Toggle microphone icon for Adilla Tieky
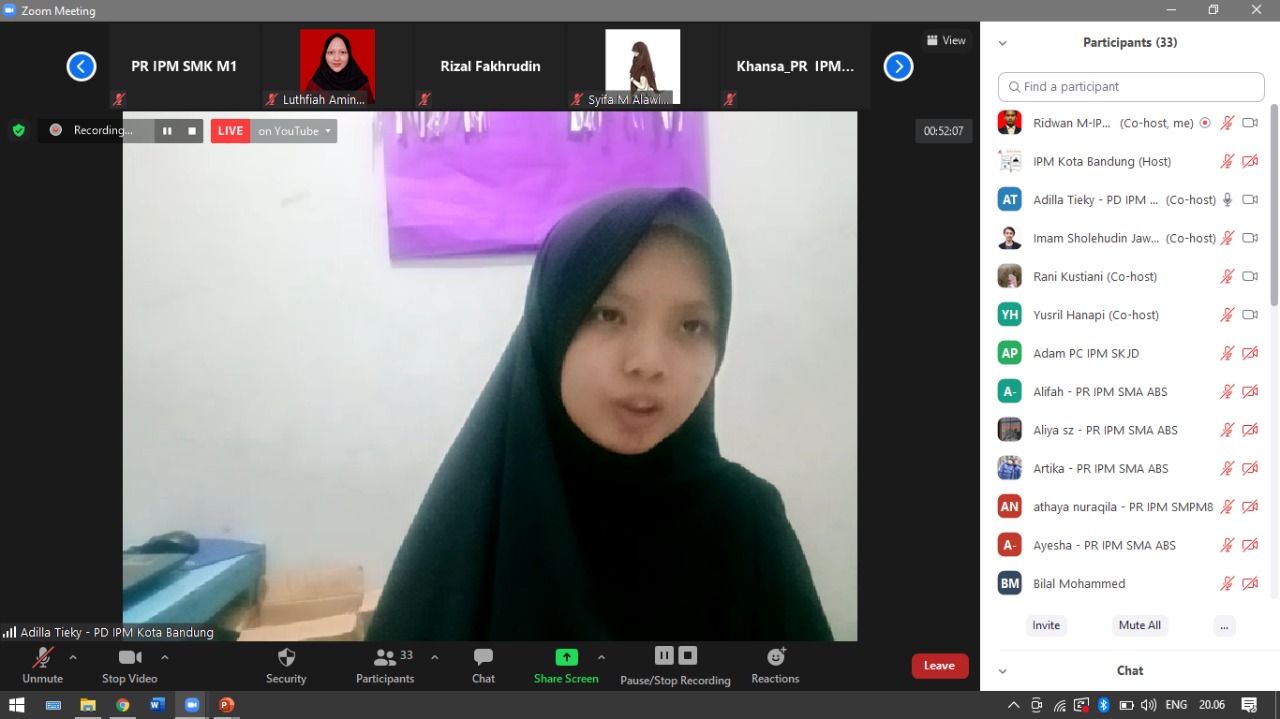Viewport: 1280px width, 719px height. [x=1228, y=200]
